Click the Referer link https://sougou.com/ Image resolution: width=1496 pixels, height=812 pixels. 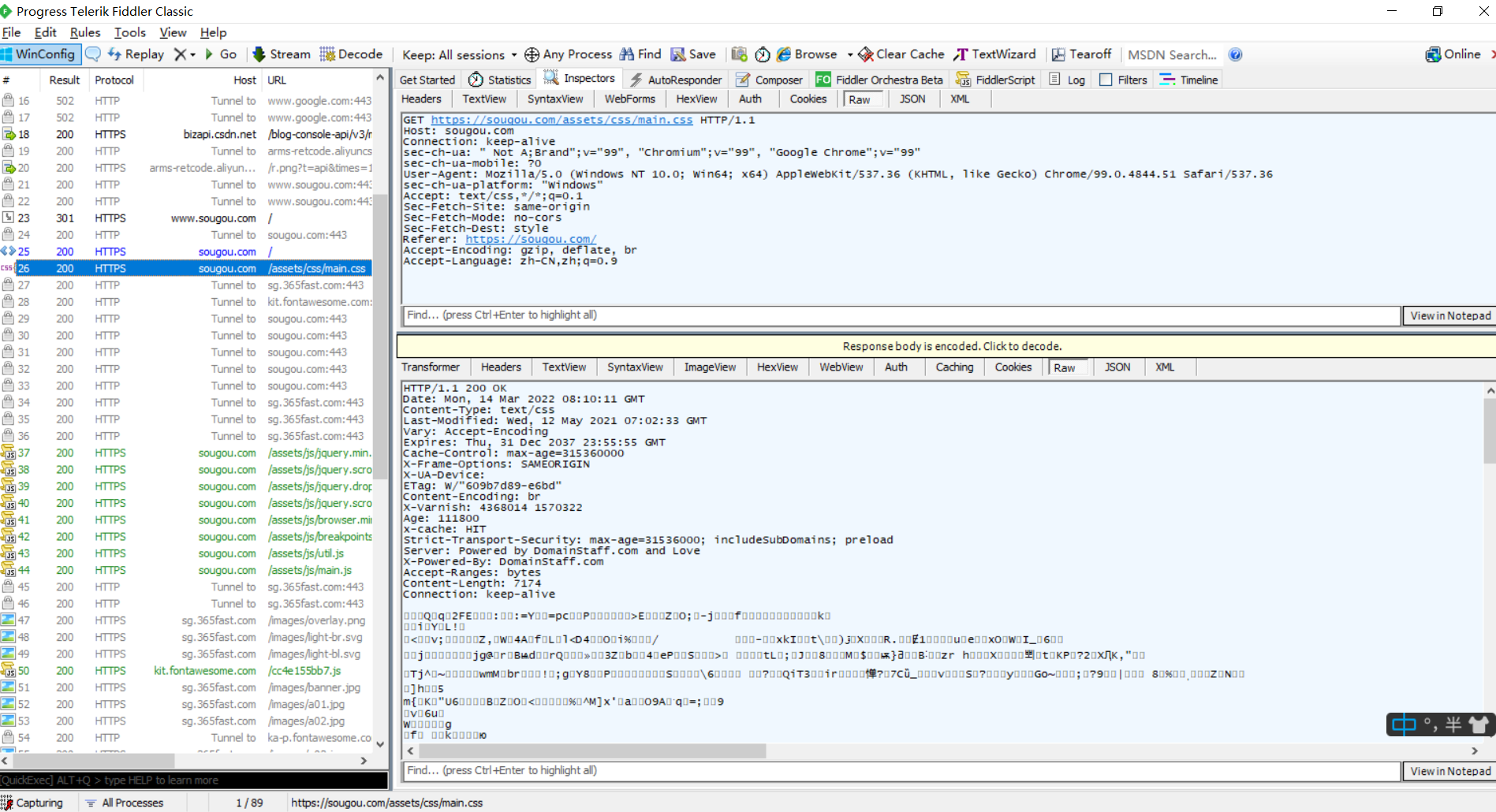point(531,240)
